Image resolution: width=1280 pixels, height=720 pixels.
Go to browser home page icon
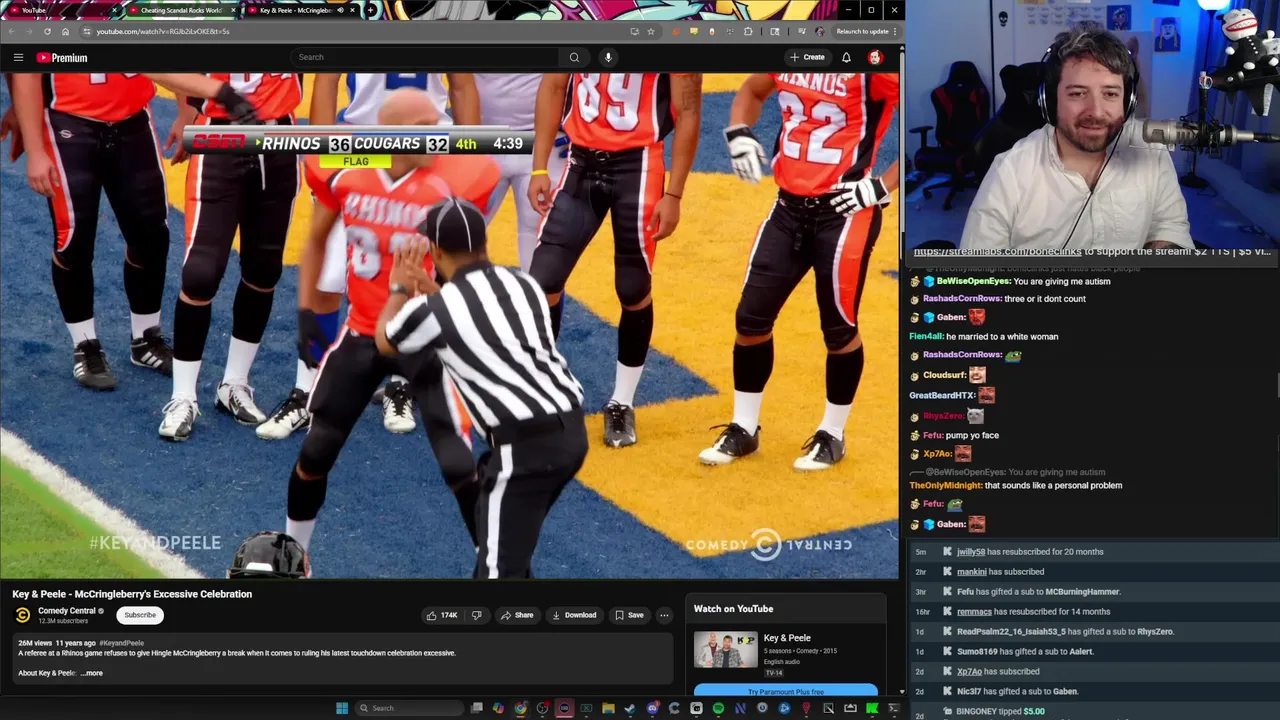(x=65, y=31)
